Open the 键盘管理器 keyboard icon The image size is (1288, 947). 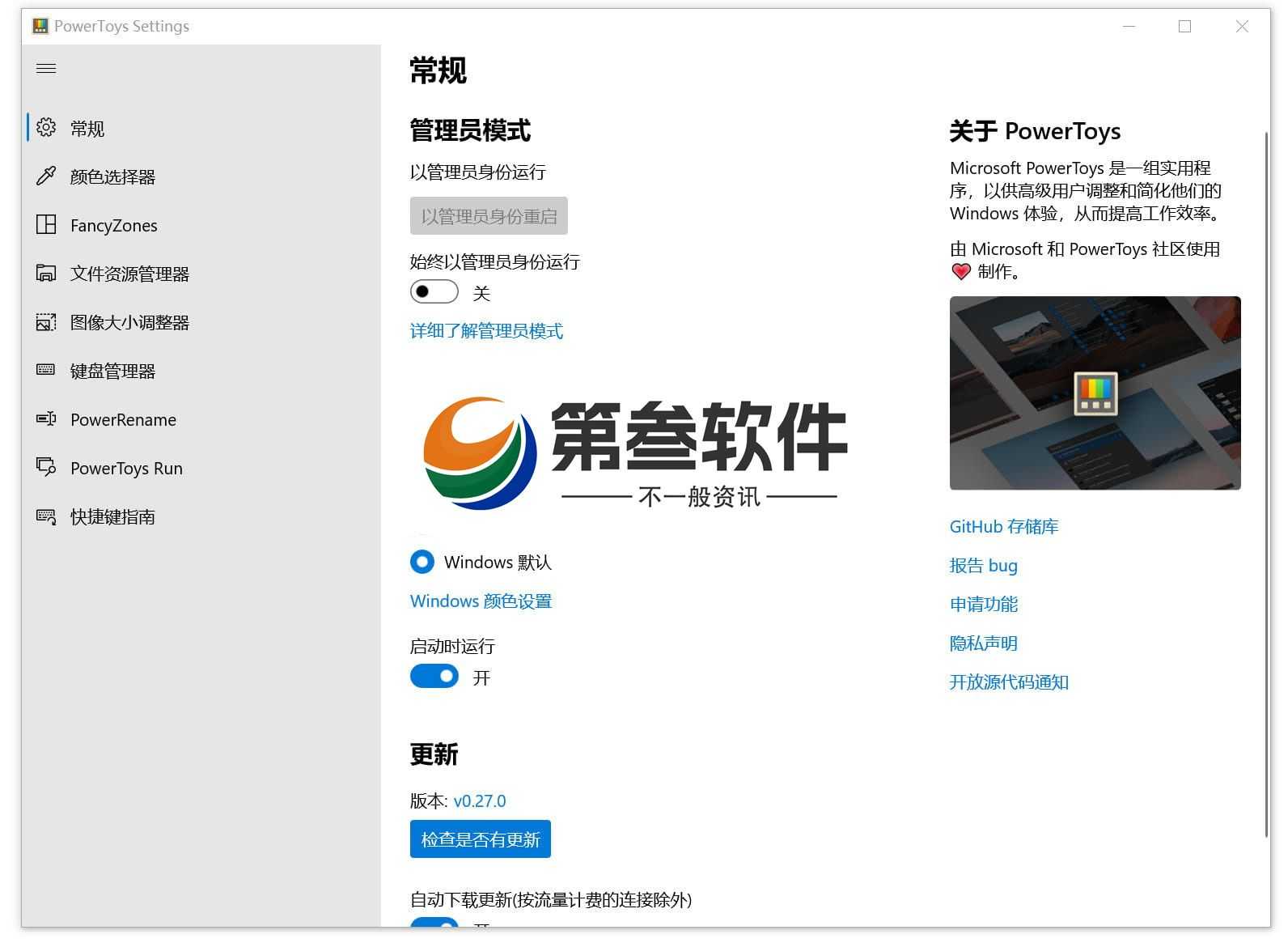coord(46,371)
